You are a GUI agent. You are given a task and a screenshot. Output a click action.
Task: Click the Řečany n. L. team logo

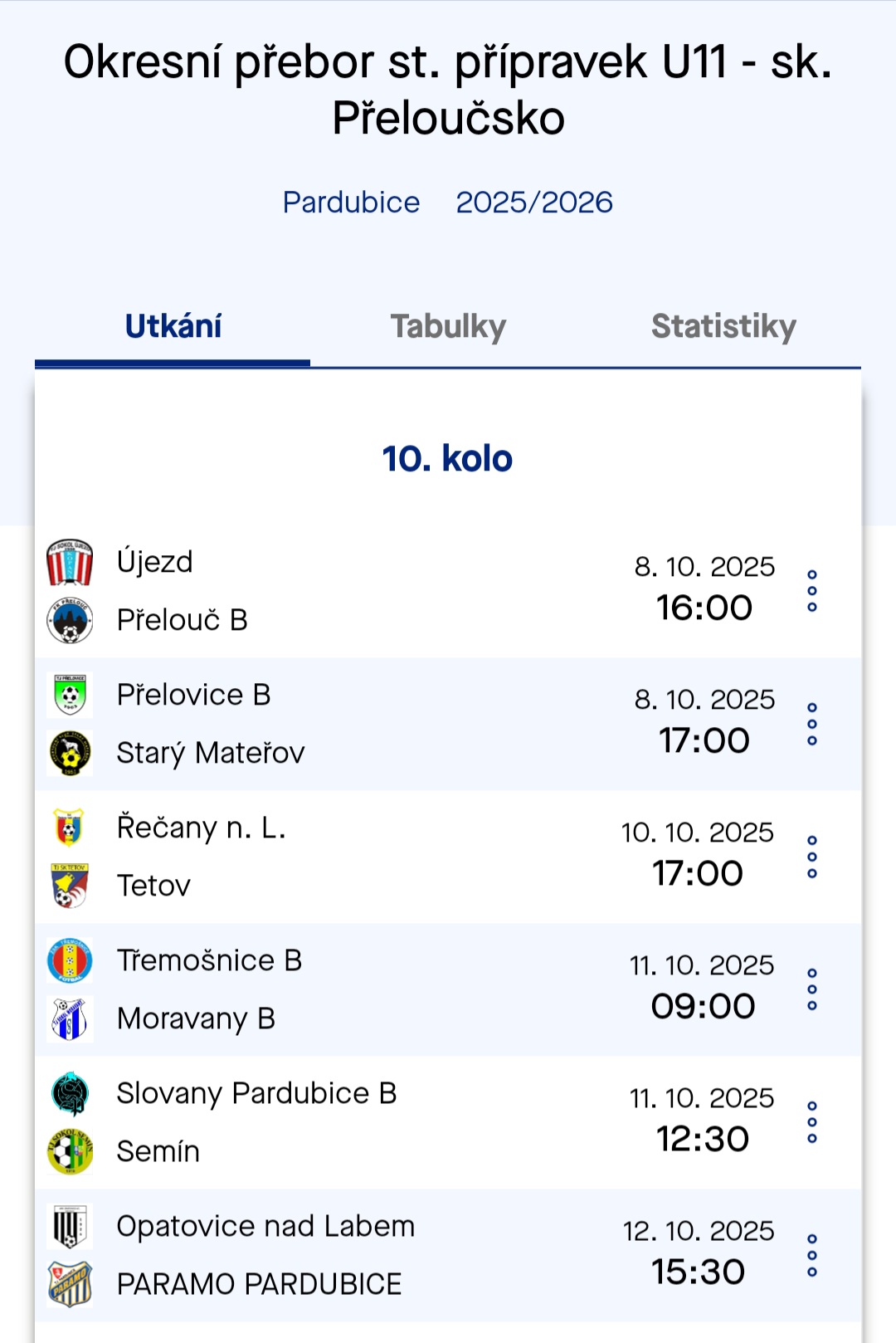[x=70, y=828]
